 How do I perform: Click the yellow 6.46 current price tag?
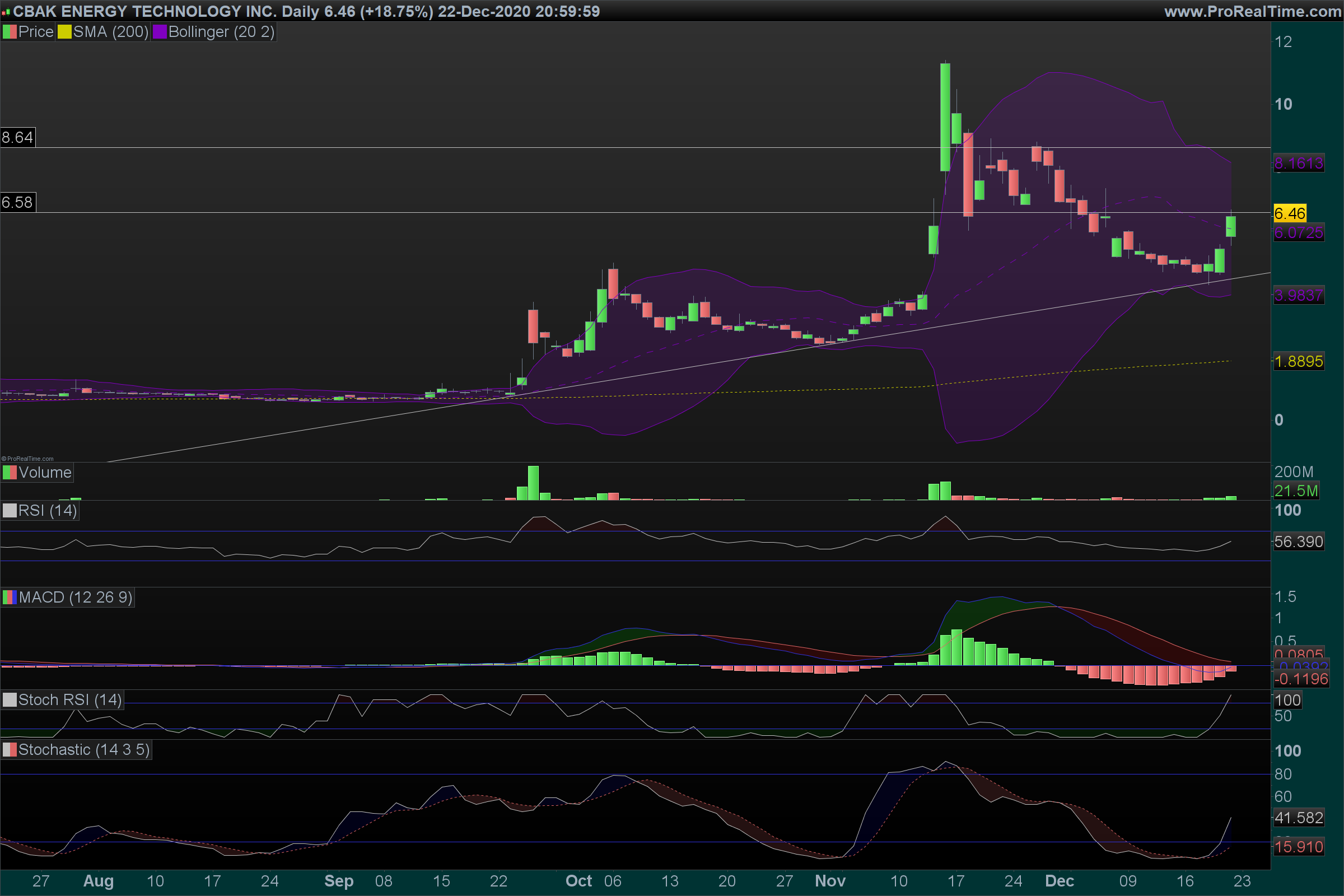point(1290,214)
